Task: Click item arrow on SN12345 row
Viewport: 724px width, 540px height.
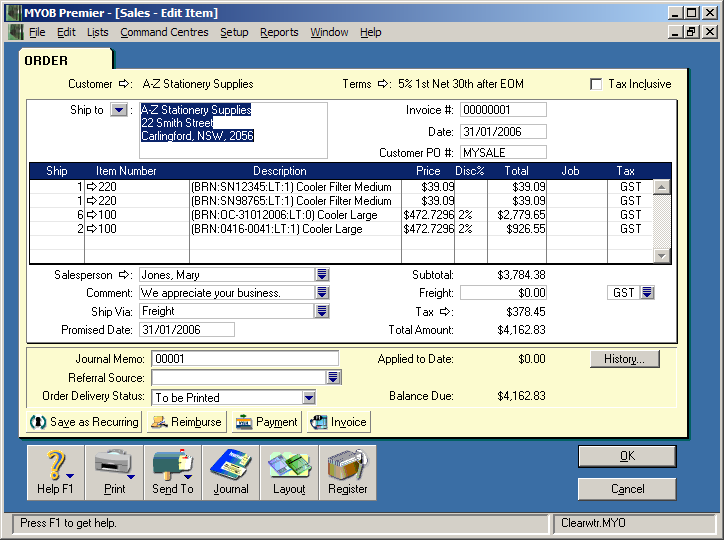Action: [92, 187]
